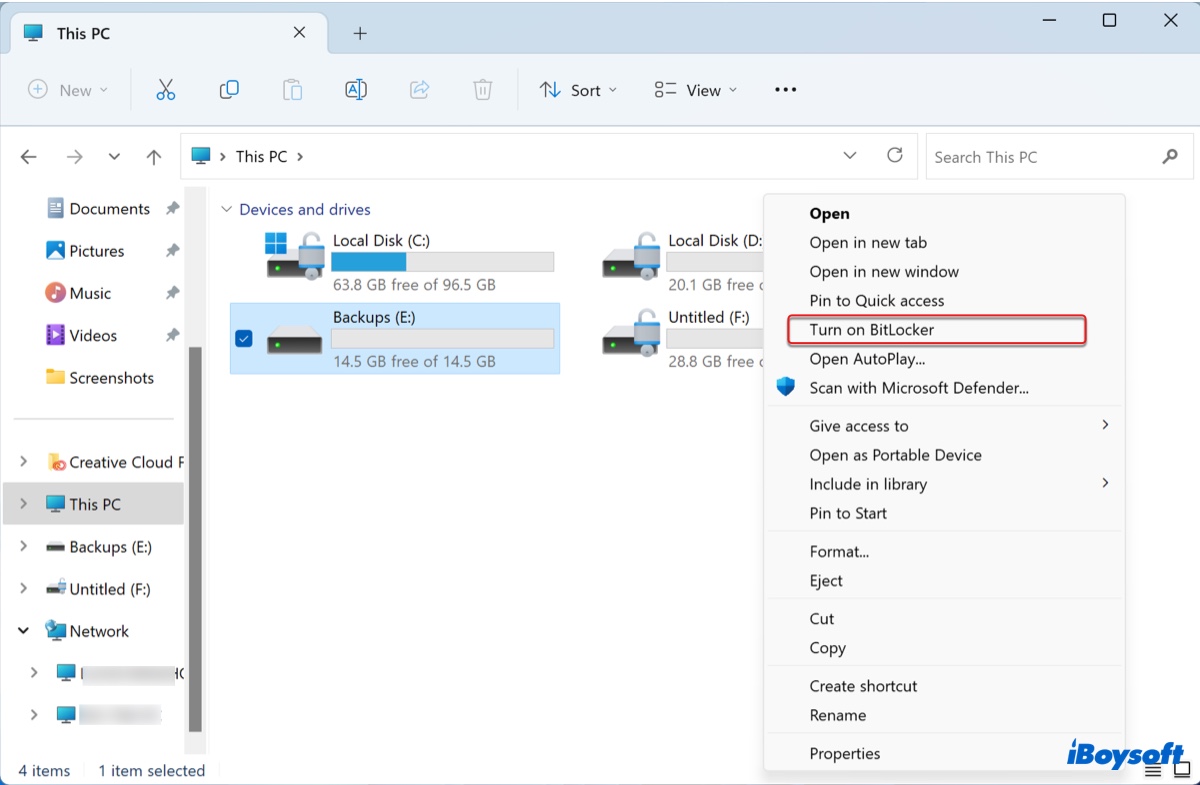Open the View dropdown
Image resolution: width=1200 pixels, height=785 pixels.
pos(694,90)
